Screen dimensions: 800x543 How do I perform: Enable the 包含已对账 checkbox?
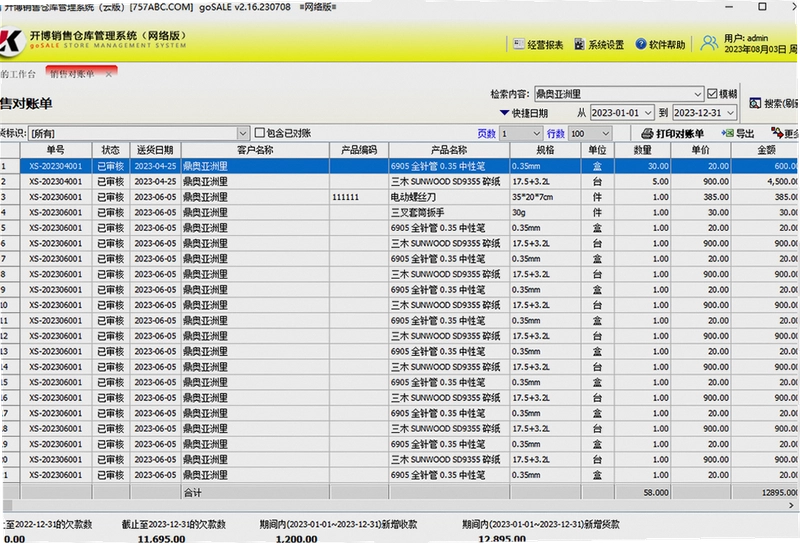coord(260,133)
